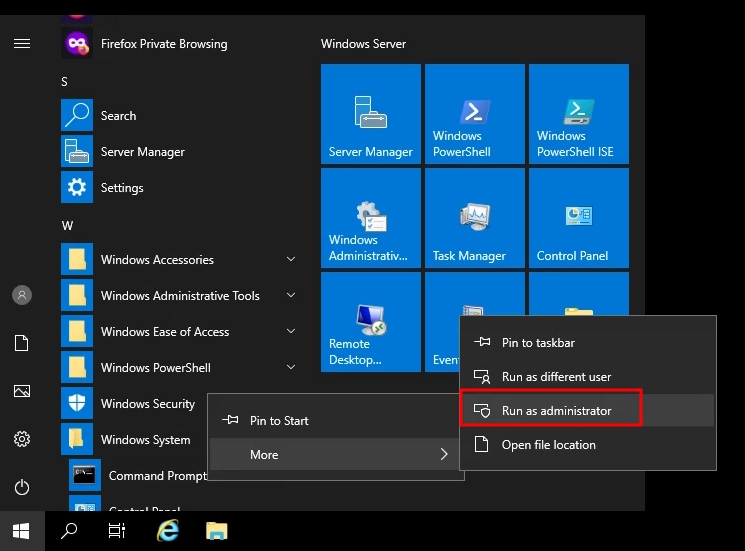Image resolution: width=745 pixels, height=551 pixels.
Task: Select Open file location
Action: click(548, 445)
